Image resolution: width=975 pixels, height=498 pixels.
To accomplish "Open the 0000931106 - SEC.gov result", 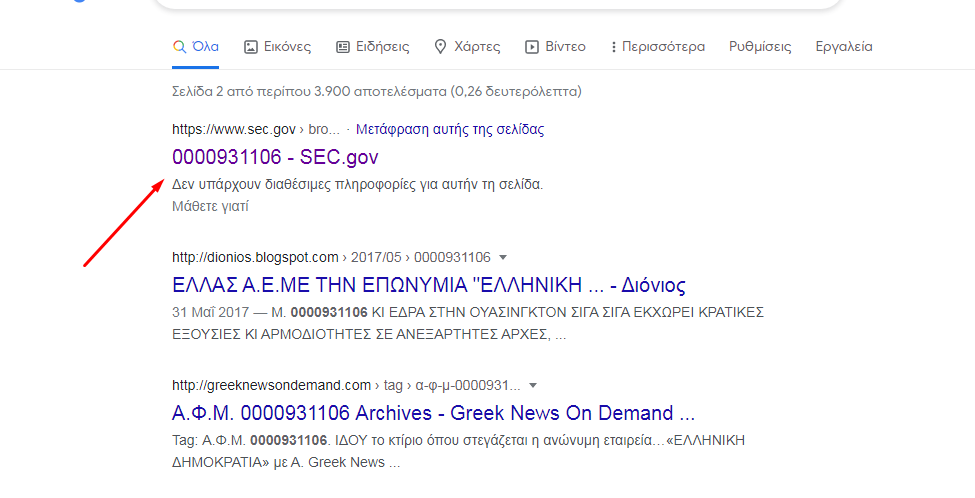I will pos(275,157).
